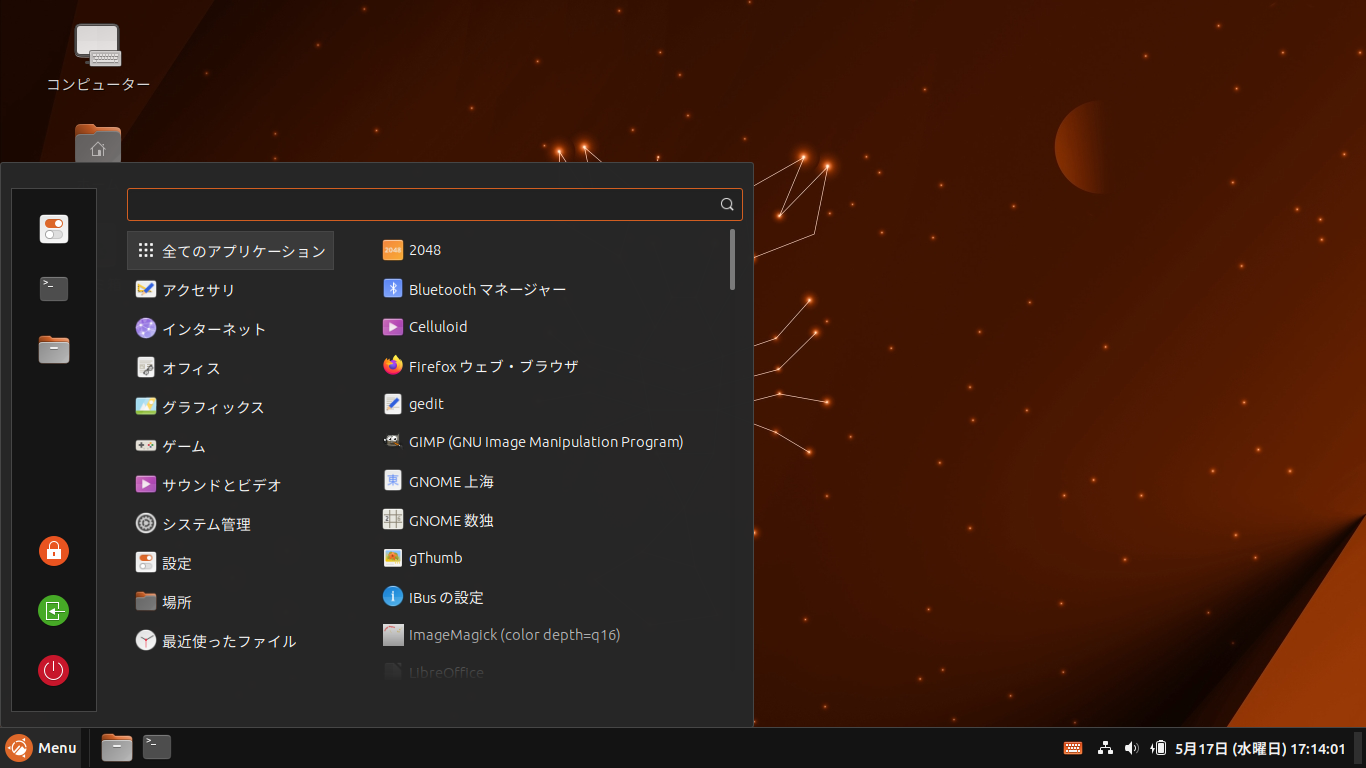
Task: Open the 2048 game icon
Action: tap(392, 250)
